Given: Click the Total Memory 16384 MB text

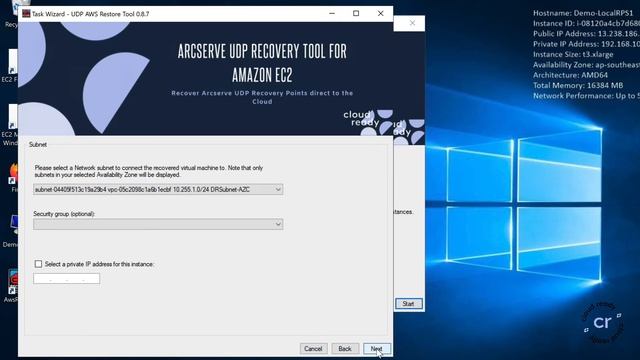Looking at the screenshot, I should tap(578, 85).
